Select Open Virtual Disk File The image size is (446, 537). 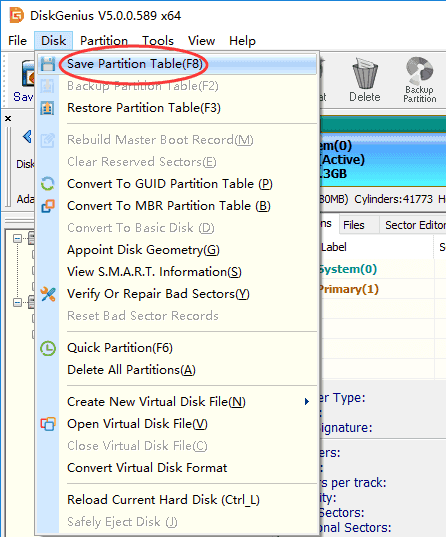pyautogui.click(x=177, y=424)
